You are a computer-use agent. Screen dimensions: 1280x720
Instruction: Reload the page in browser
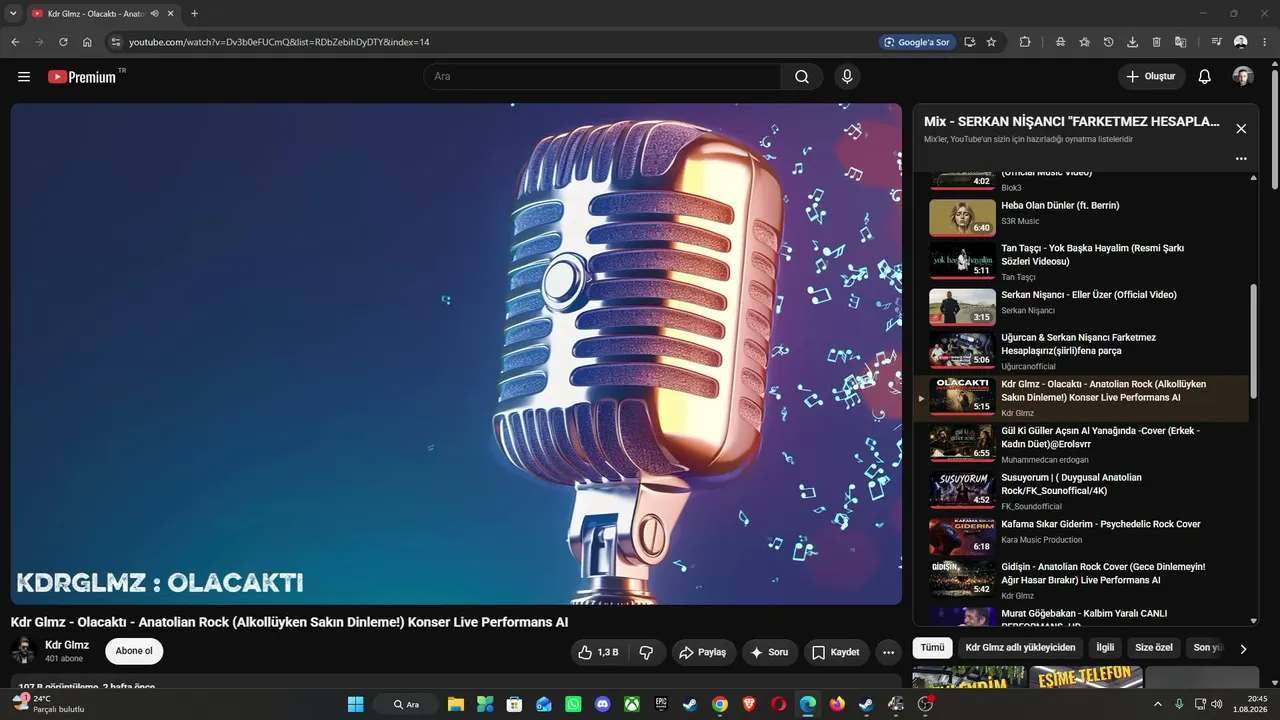(x=63, y=42)
